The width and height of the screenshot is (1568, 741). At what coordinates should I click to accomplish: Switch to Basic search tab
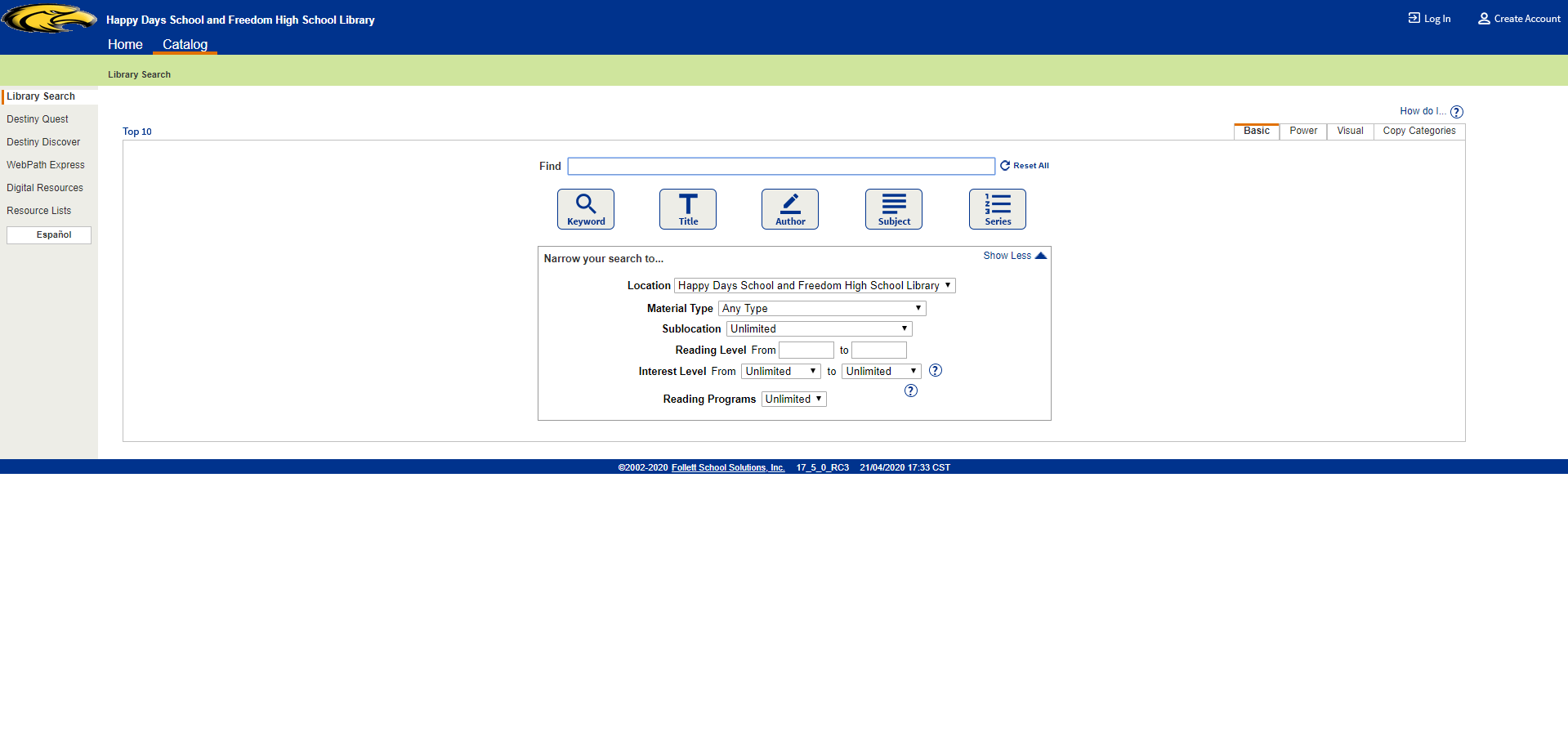(x=1257, y=132)
